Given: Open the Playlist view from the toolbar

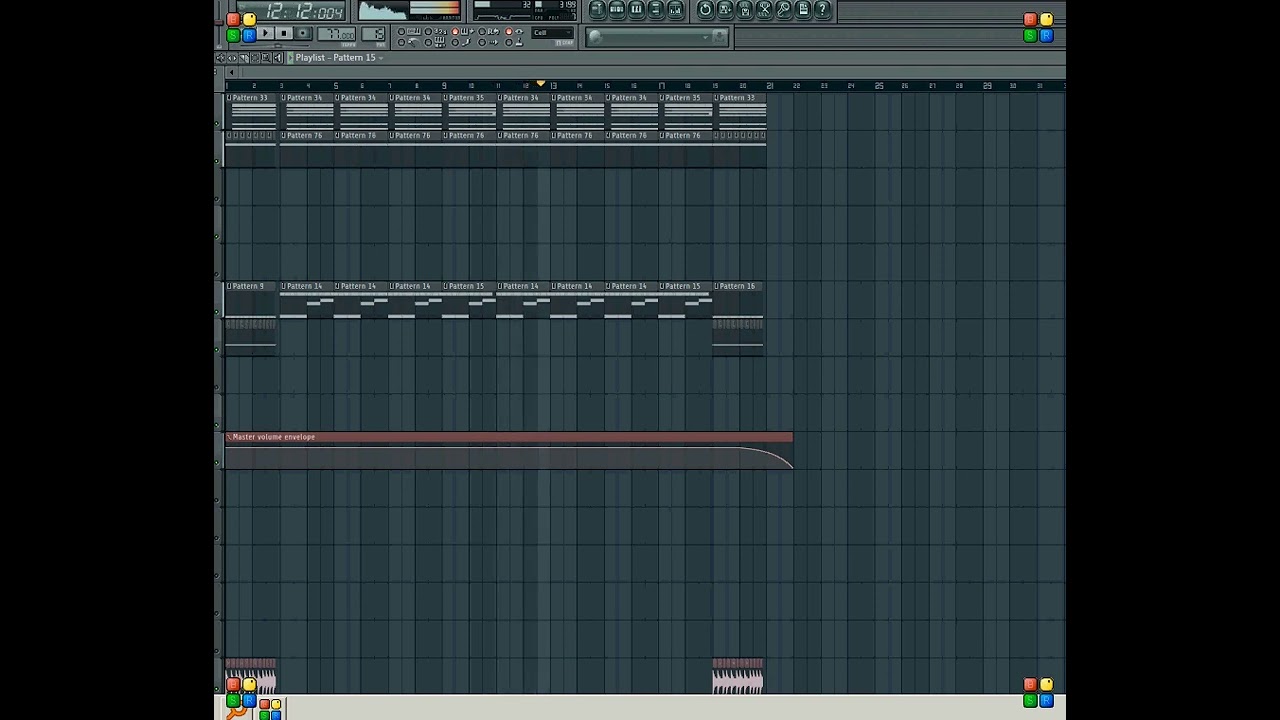Looking at the screenshot, I should (x=598, y=10).
